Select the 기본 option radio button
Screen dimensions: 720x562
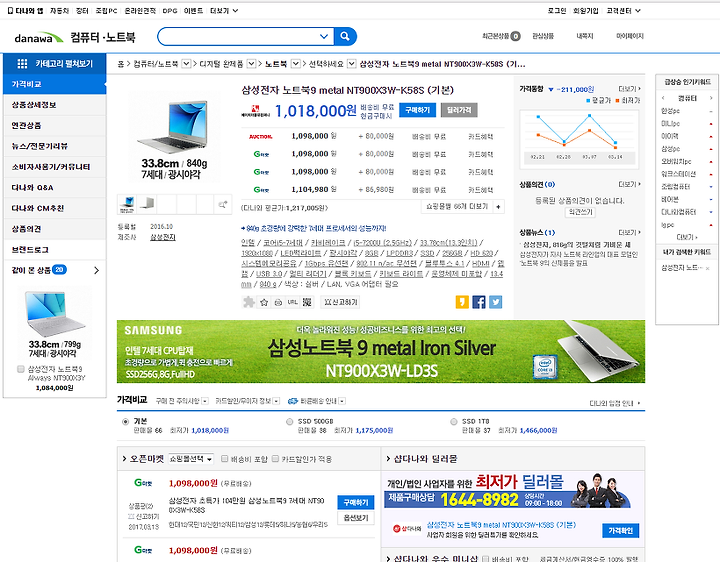[x=125, y=422]
